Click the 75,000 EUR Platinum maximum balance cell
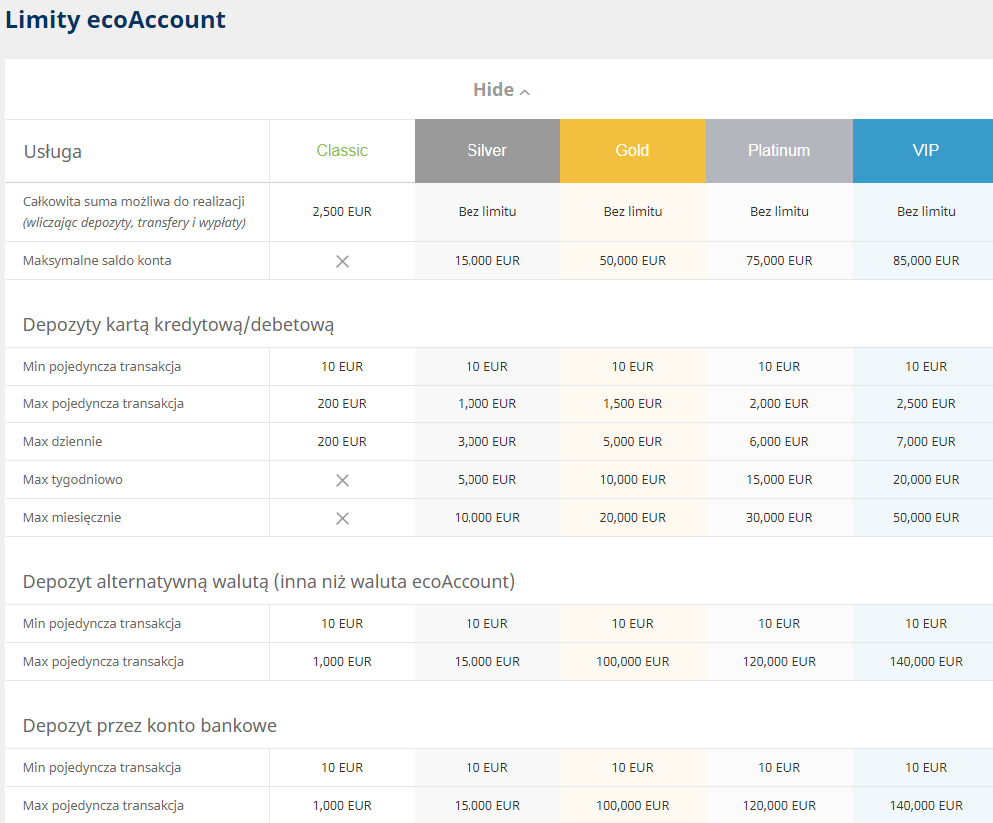 (779, 261)
